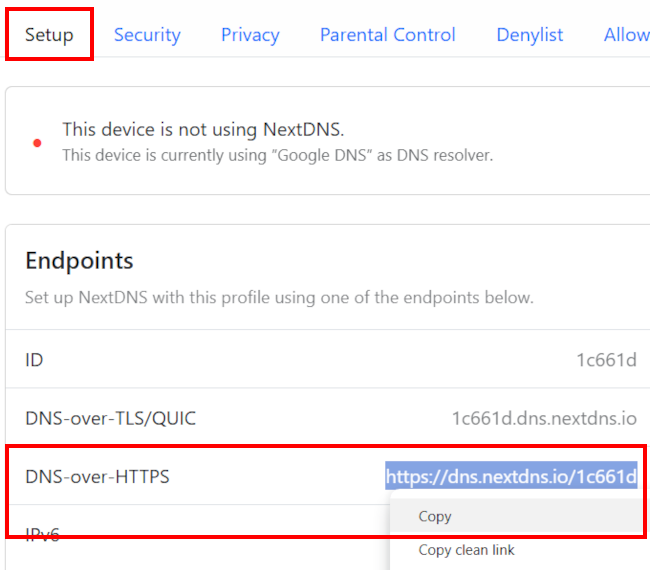The height and width of the screenshot is (570, 650).
Task: Click 'Set up NextDNS with this profile' description
Action: [279, 298]
